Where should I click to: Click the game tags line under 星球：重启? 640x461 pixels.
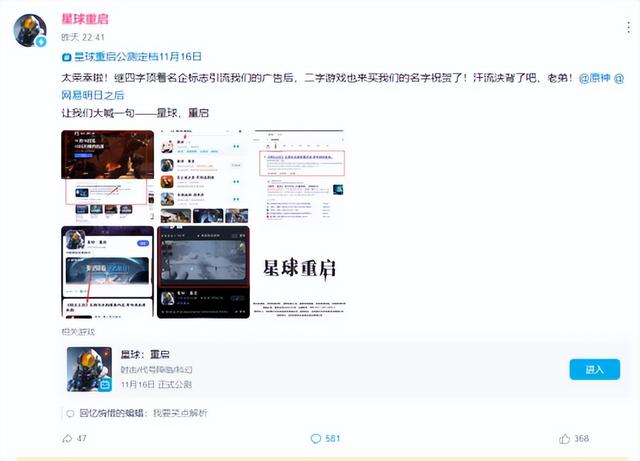(x=156, y=370)
